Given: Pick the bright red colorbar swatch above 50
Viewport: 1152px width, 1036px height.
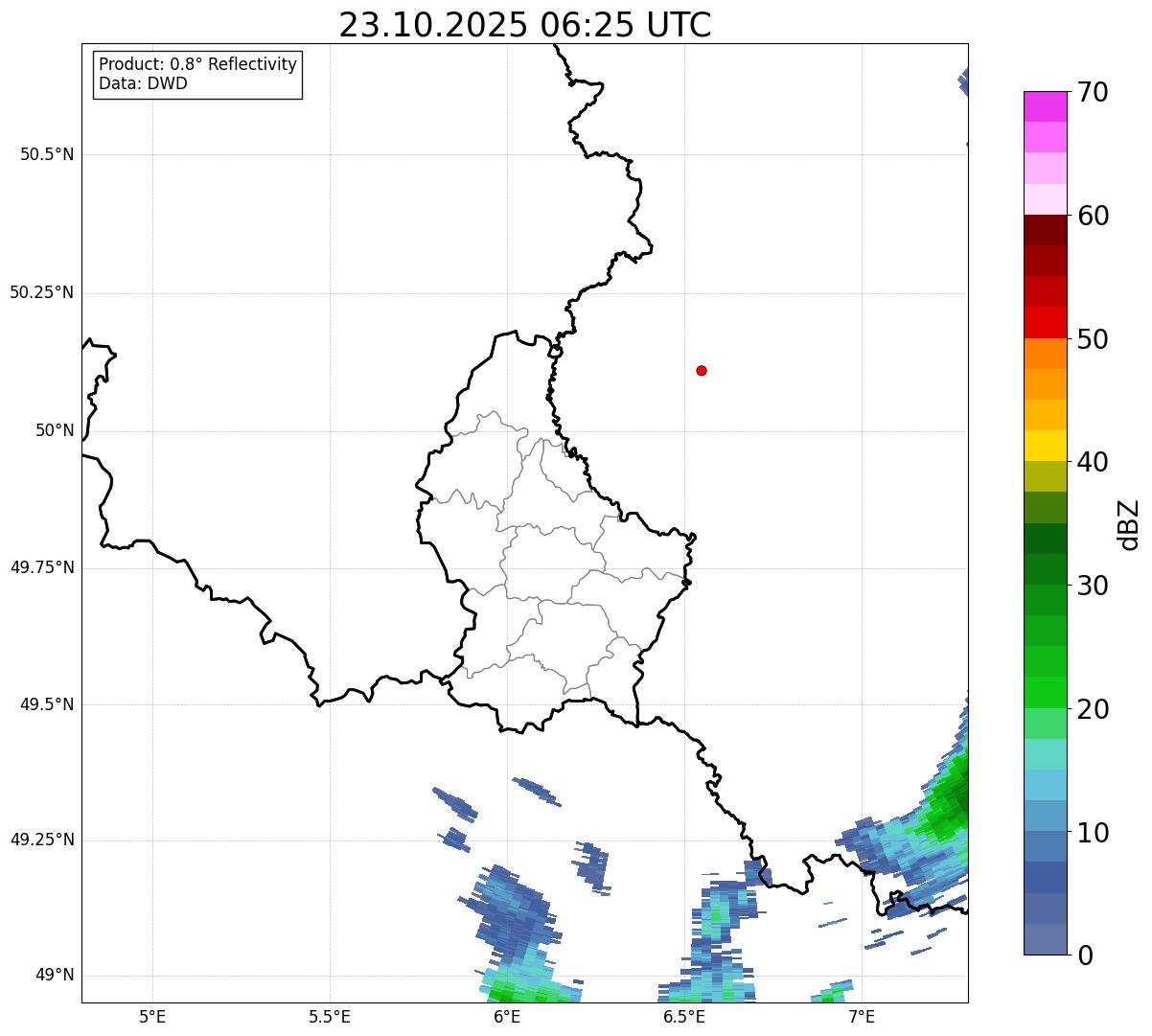Looking at the screenshot, I should [1045, 323].
